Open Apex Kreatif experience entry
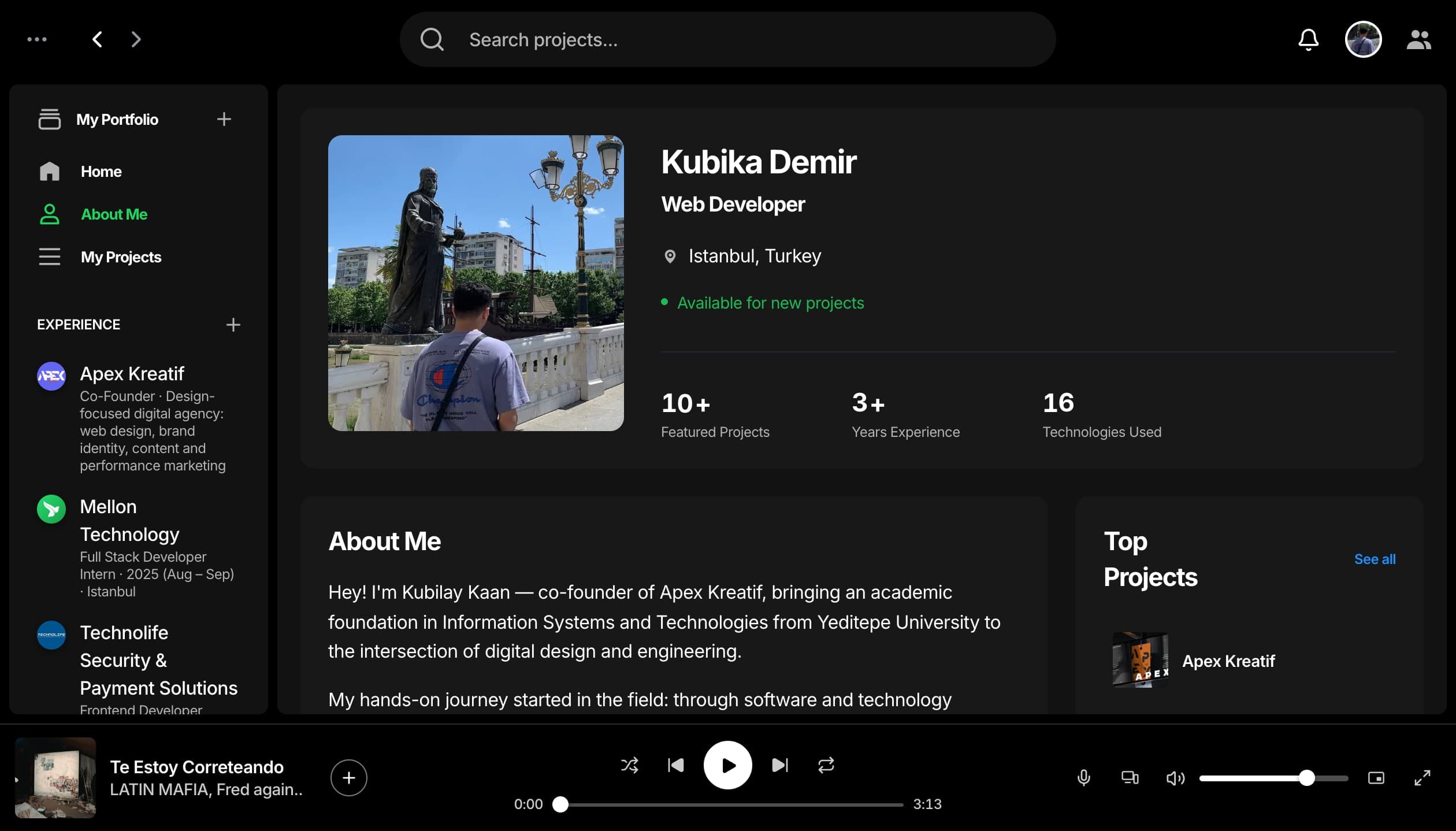This screenshot has height=831, width=1456. [139, 418]
